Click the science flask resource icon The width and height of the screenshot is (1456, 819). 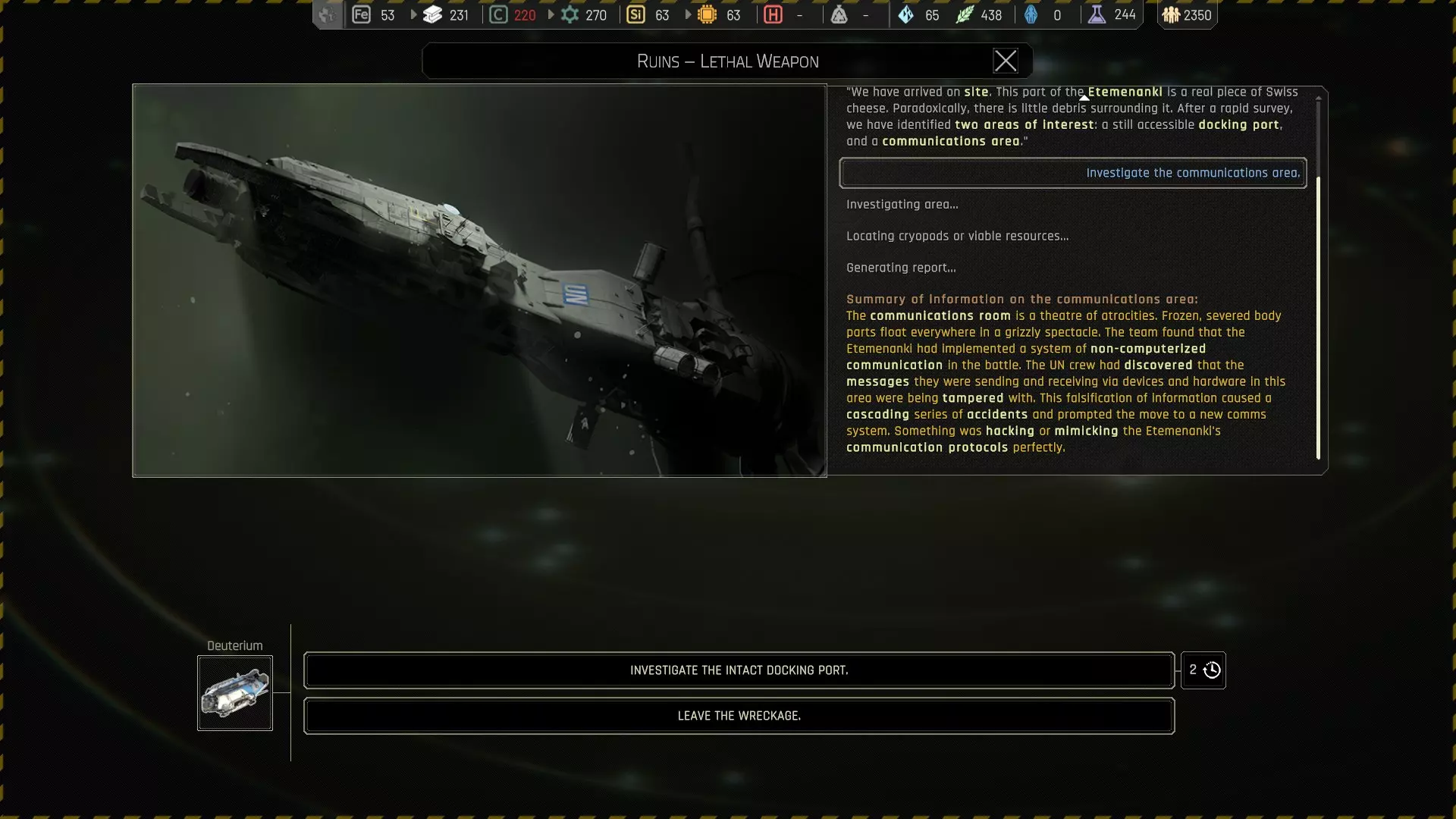1097,14
